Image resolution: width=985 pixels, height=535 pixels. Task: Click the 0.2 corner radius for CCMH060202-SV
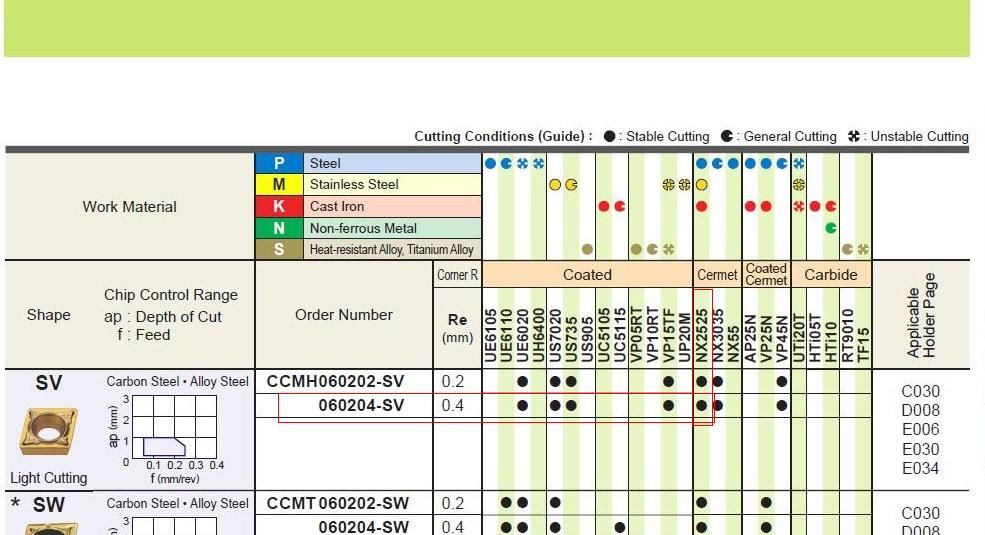pos(452,381)
